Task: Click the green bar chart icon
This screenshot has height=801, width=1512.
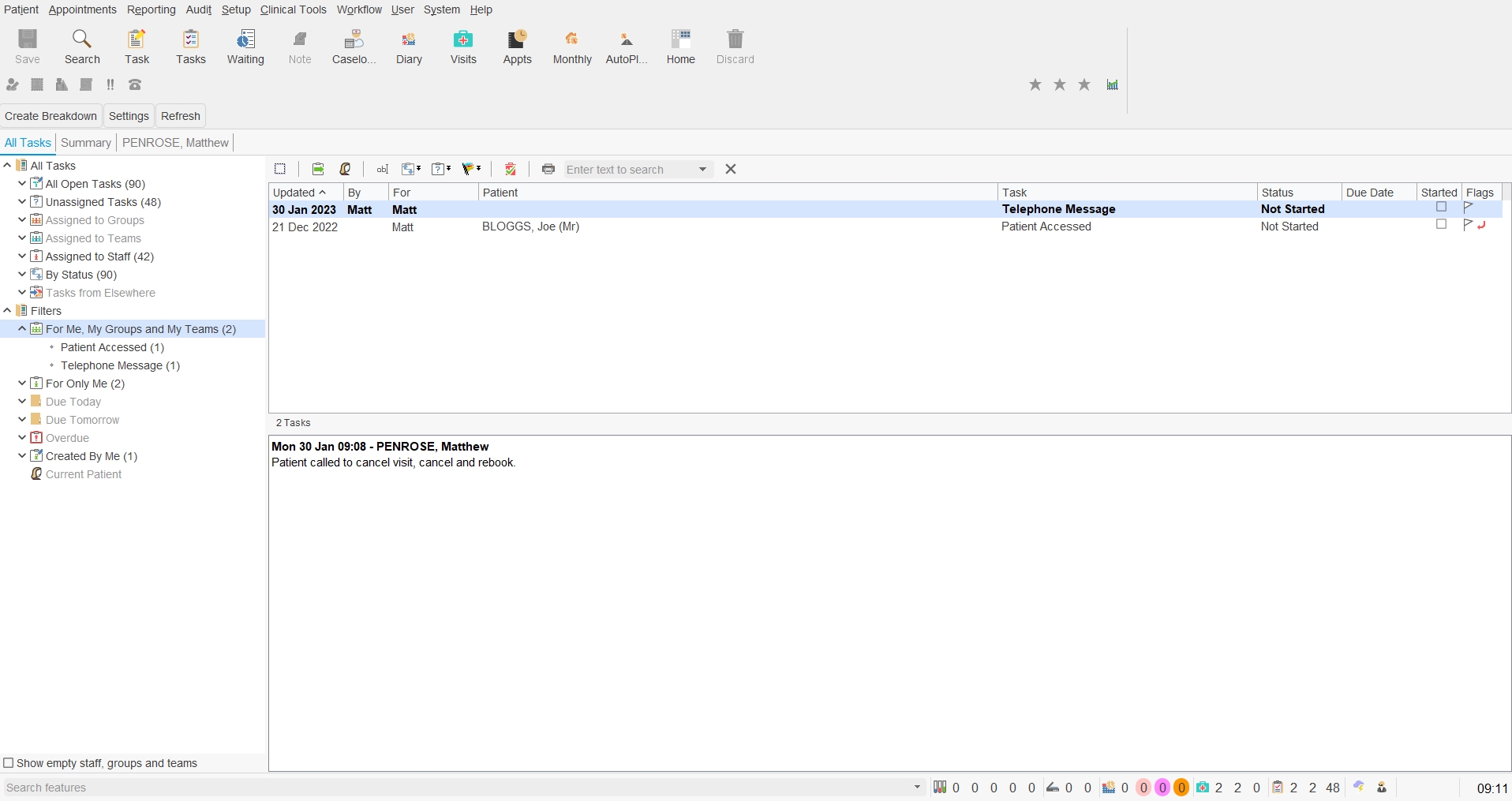Action: tap(1112, 84)
